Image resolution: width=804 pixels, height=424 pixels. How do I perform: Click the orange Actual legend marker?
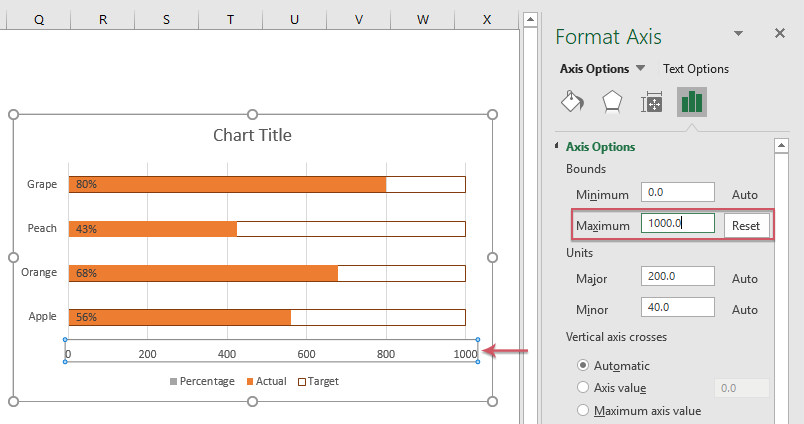click(x=250, y=381)
